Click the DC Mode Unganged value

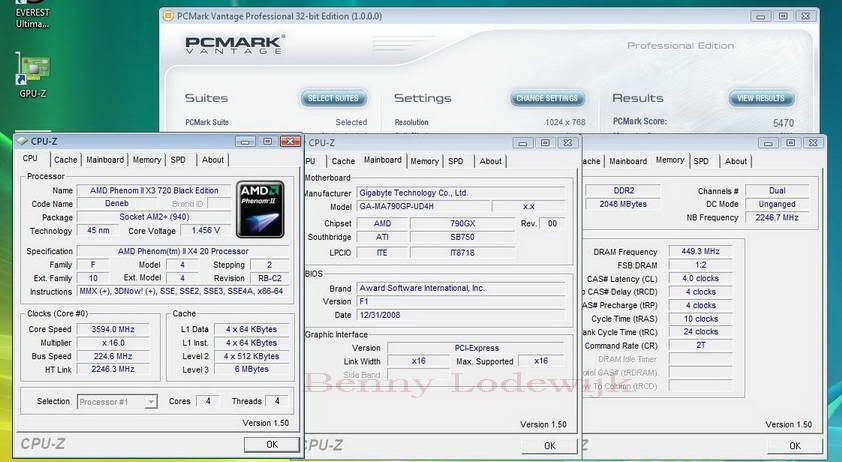coord(776,204)
